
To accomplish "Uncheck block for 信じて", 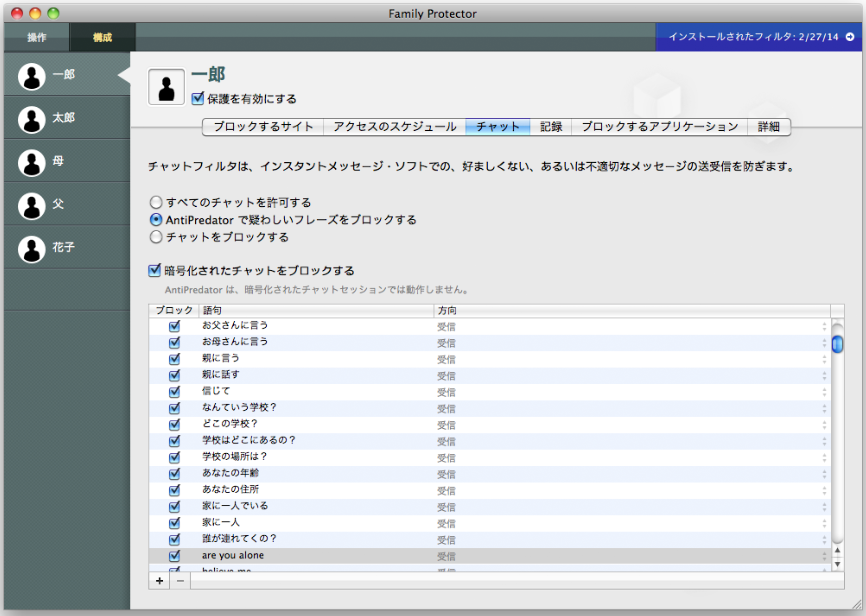I will pyautogui.click(x=175, y=392).
